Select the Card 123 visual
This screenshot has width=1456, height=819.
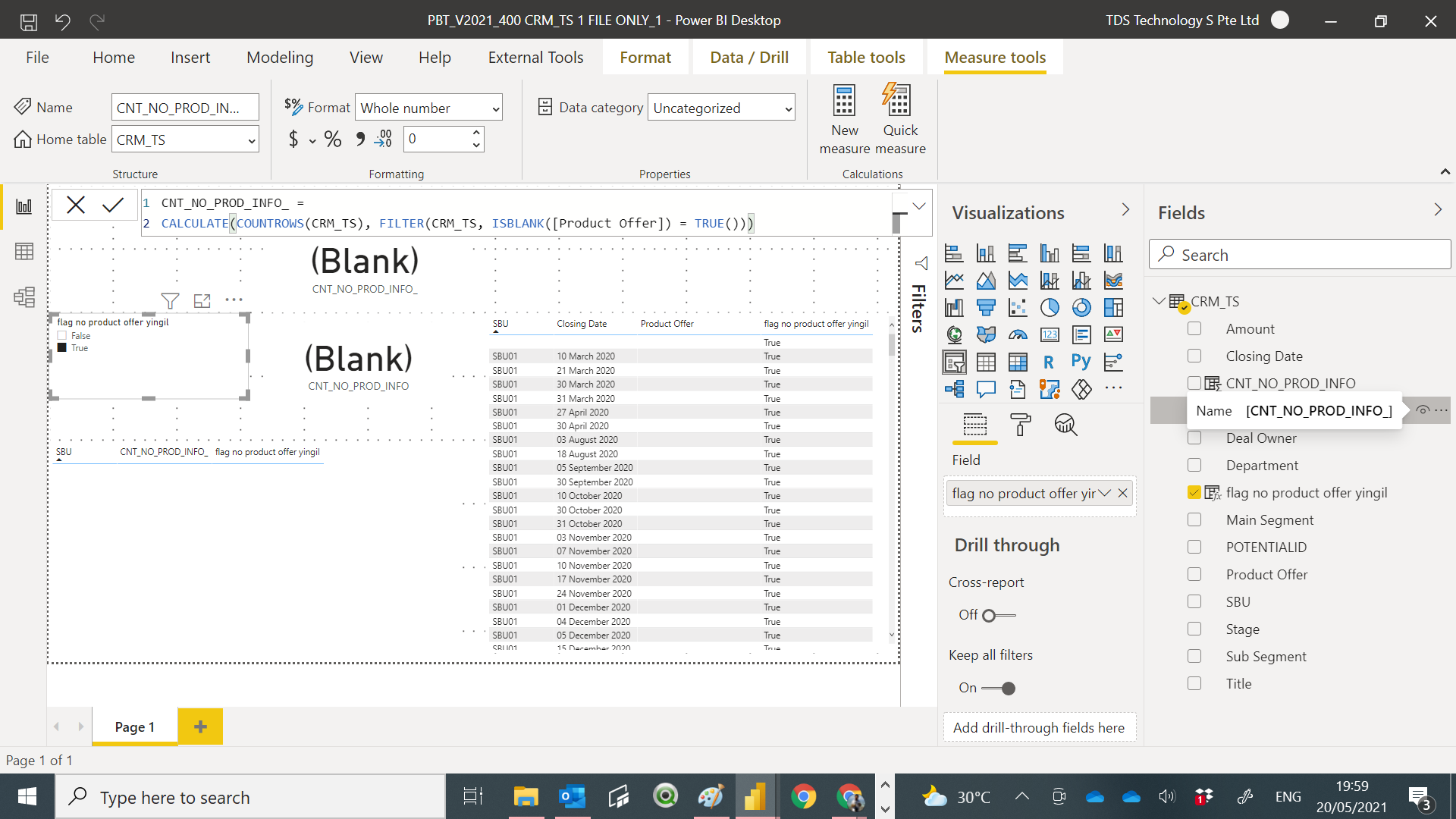1050,334
